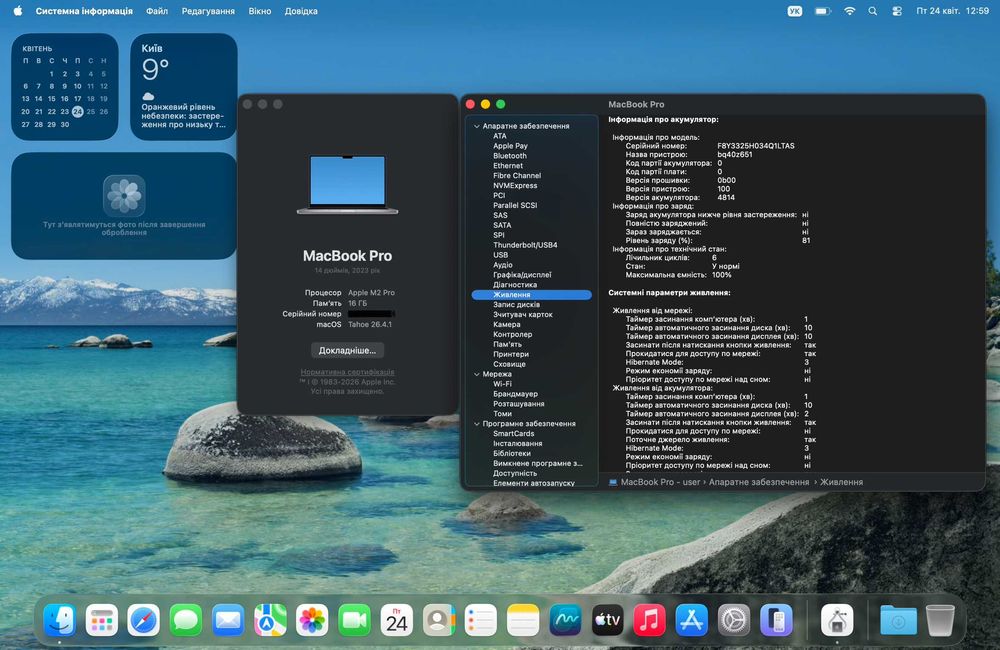Screen dimensions: 1000x650
Task: Open App Store from the Dock
Action: tap(691, 620)
